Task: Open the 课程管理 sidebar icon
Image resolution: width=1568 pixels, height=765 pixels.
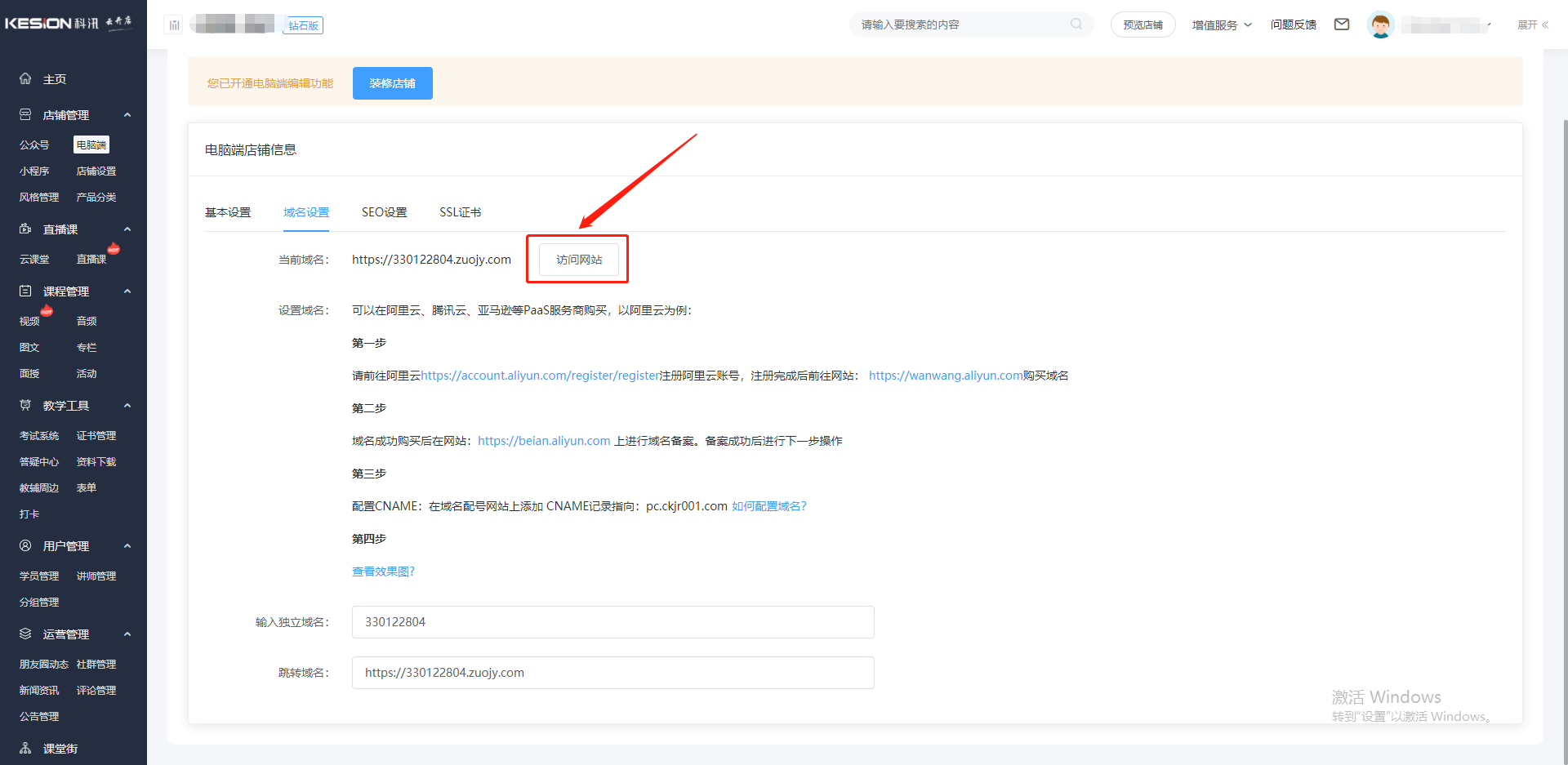Action: click(24, 291)
